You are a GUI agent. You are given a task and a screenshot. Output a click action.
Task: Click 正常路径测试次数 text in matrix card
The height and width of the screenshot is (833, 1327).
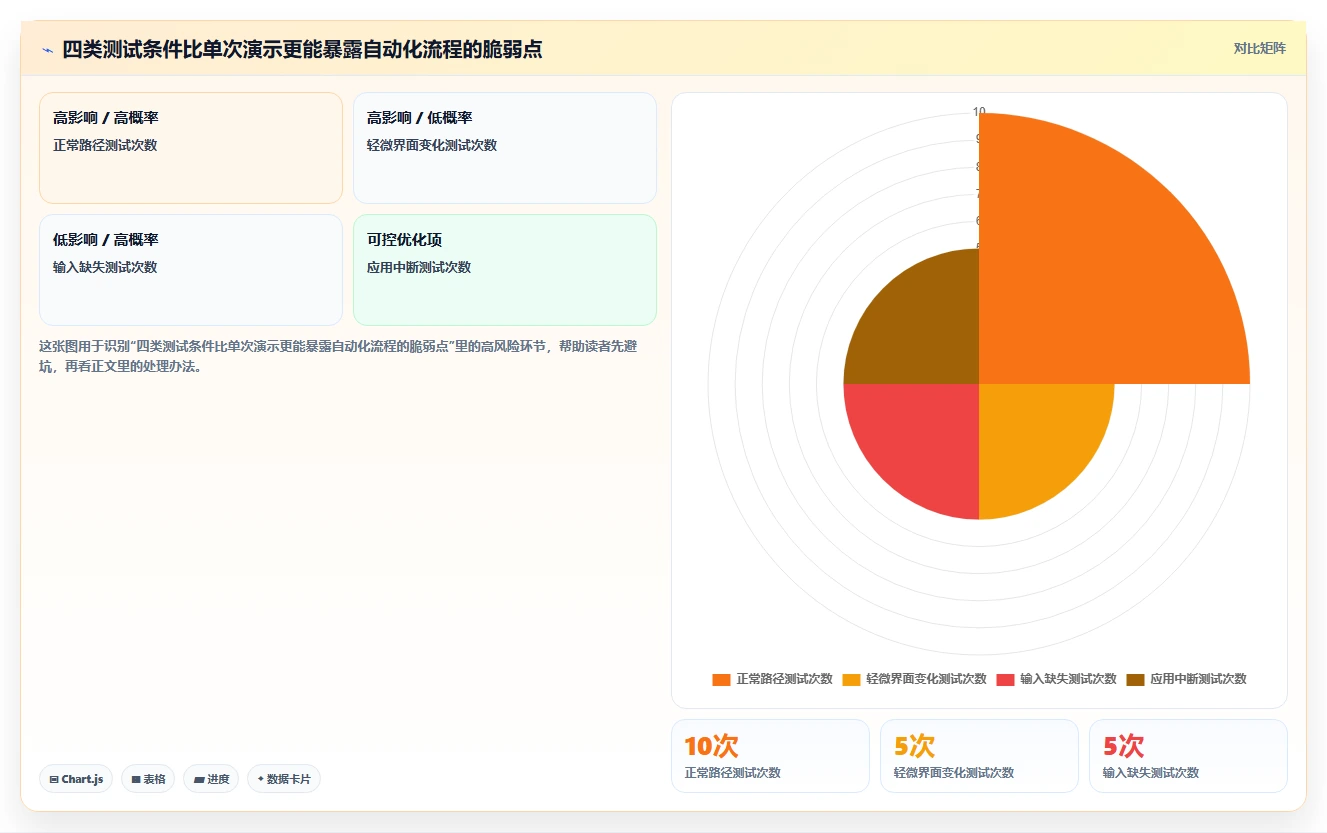pos(105,145)
